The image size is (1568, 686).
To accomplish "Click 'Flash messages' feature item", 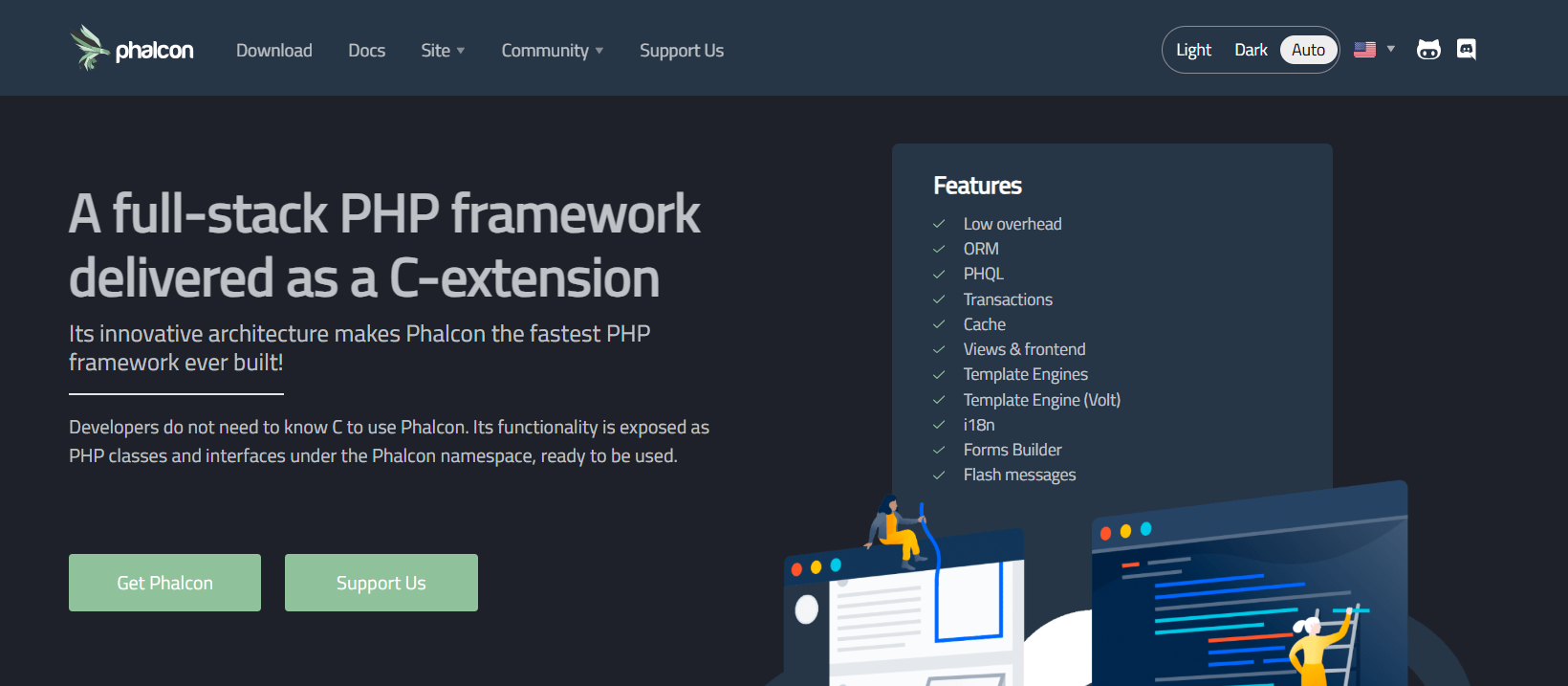I will point(1019,475).
